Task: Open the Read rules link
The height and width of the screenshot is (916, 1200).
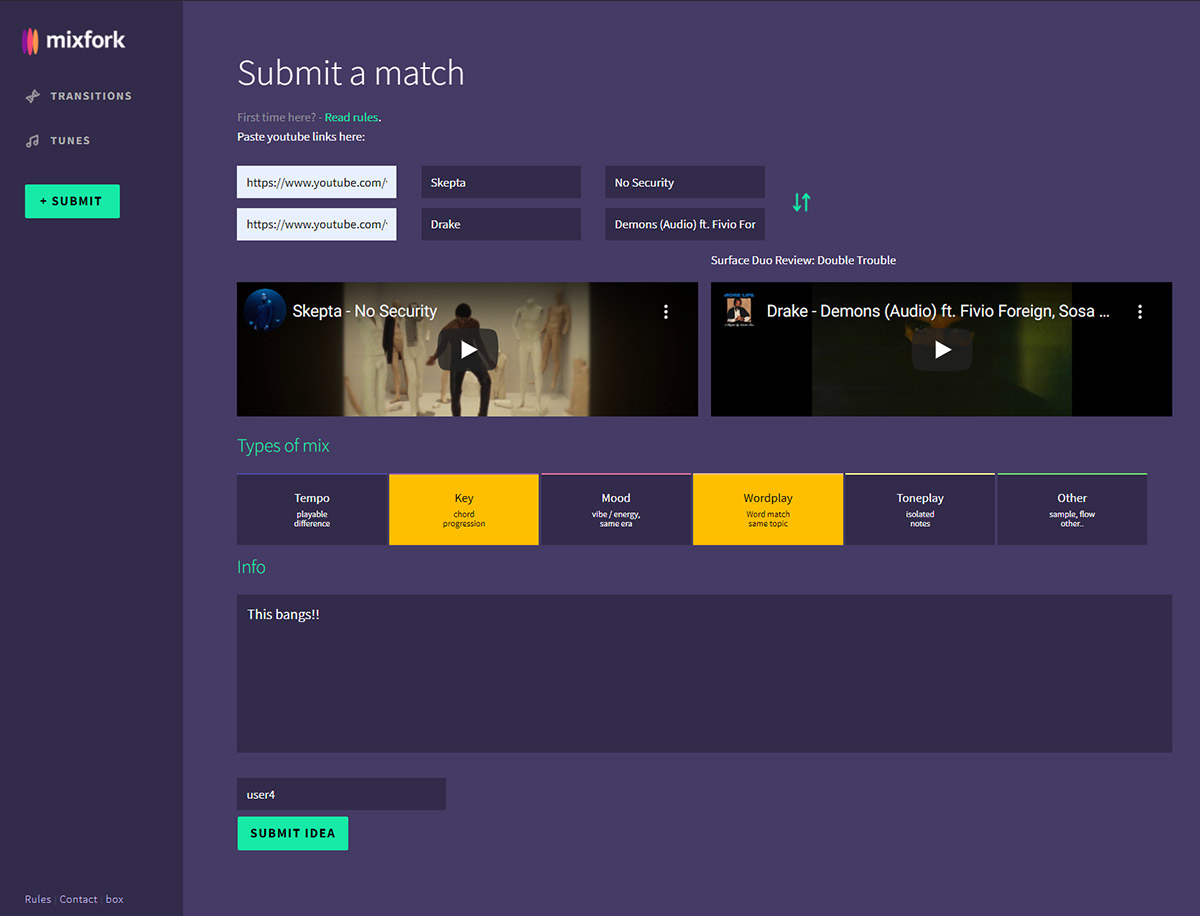Action: coord(351,118)
